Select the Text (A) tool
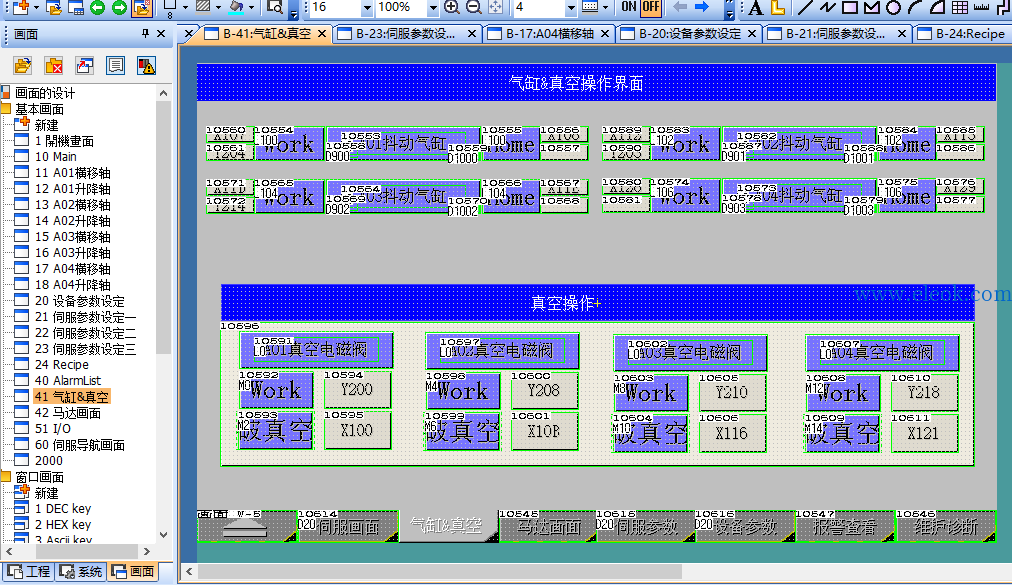The image size is (1012, 585). tap(755, 8)
